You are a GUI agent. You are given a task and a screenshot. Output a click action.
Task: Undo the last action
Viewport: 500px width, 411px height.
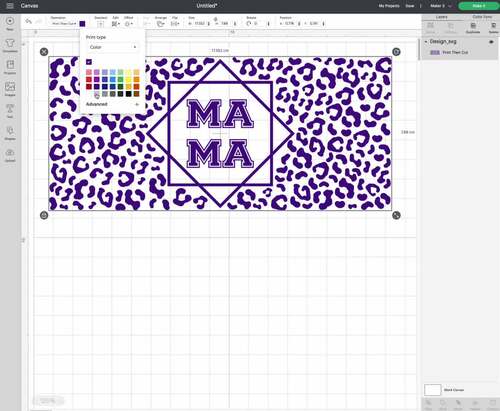29,21
